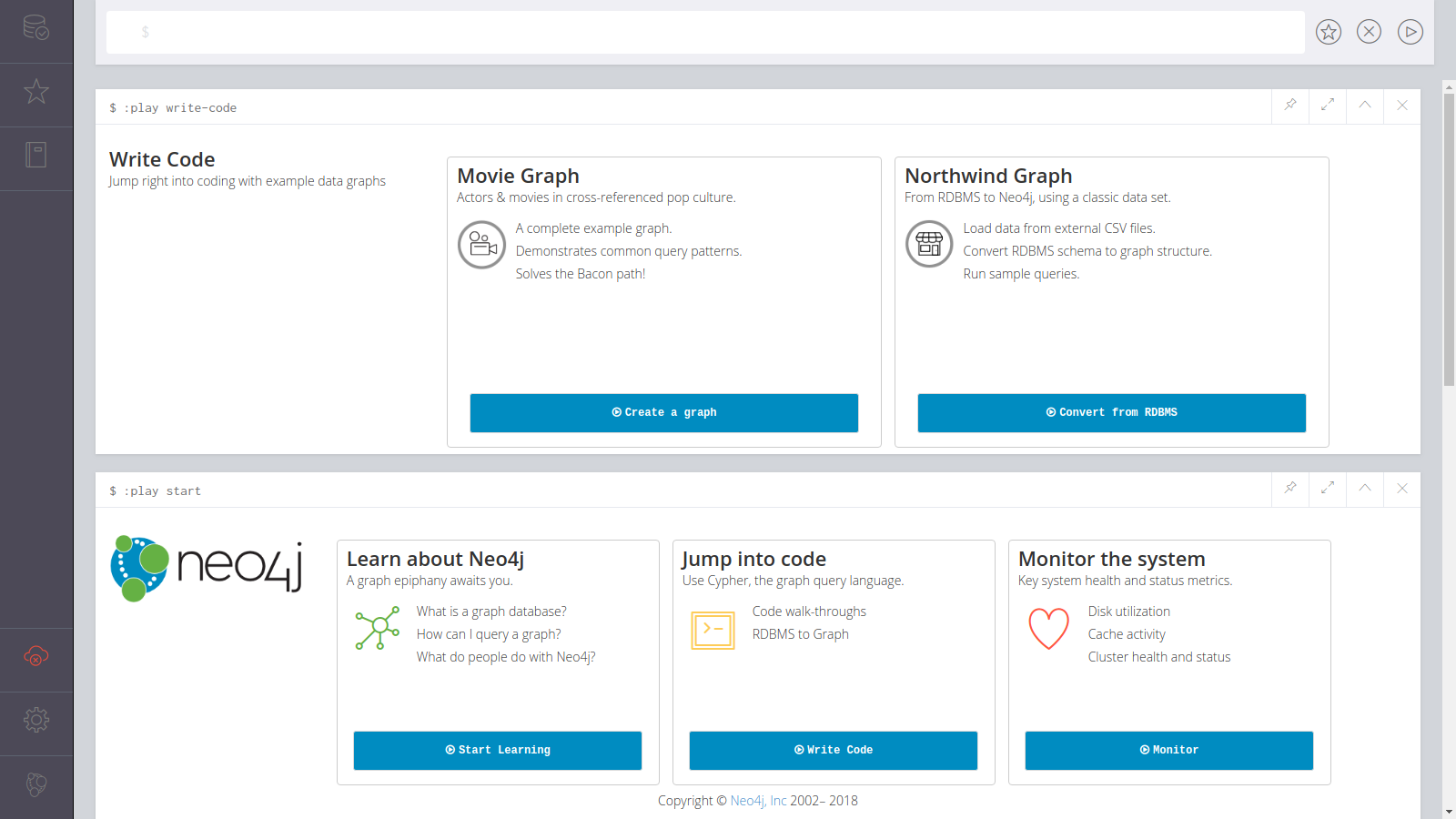
Task: Click the Create a graph button
Action: coord(664,412)
